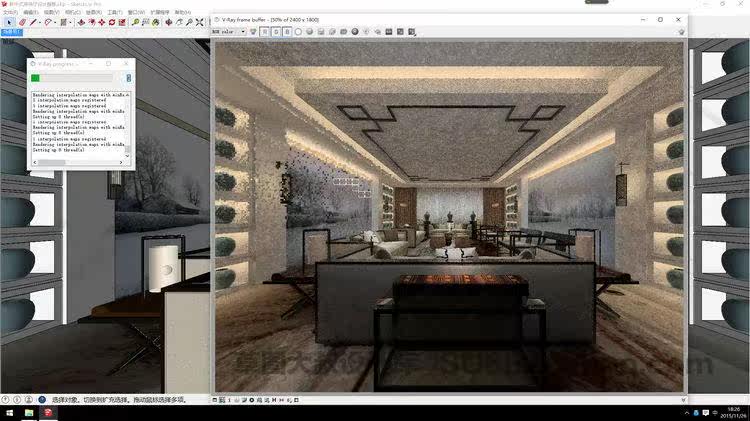Select the Move tool with red arrows

(x=102, y=22)
